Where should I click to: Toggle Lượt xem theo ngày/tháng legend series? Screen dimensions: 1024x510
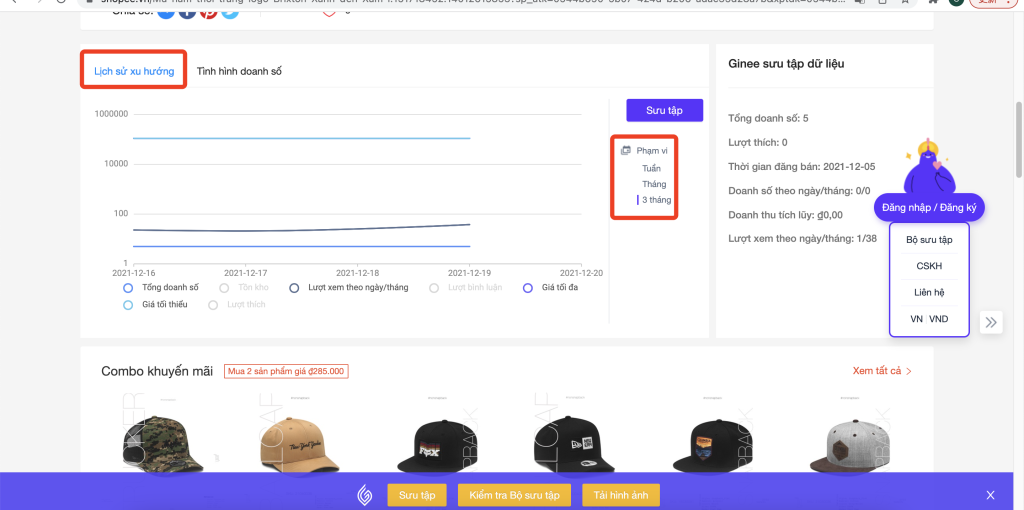click(349, 287)
